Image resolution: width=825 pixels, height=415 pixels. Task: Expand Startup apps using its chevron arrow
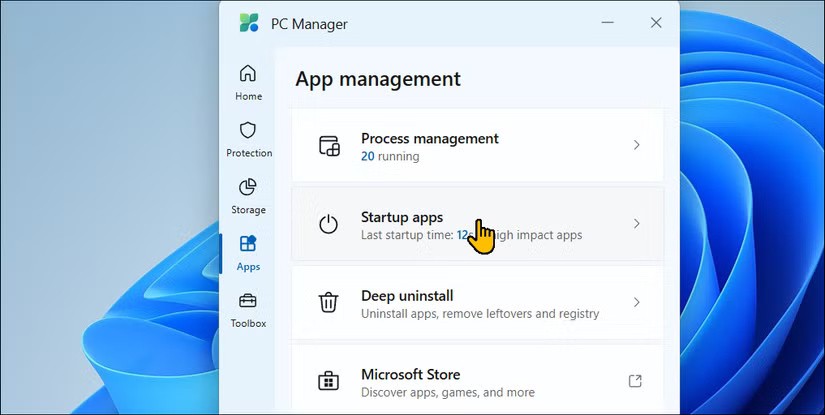(x=636, y=224)
